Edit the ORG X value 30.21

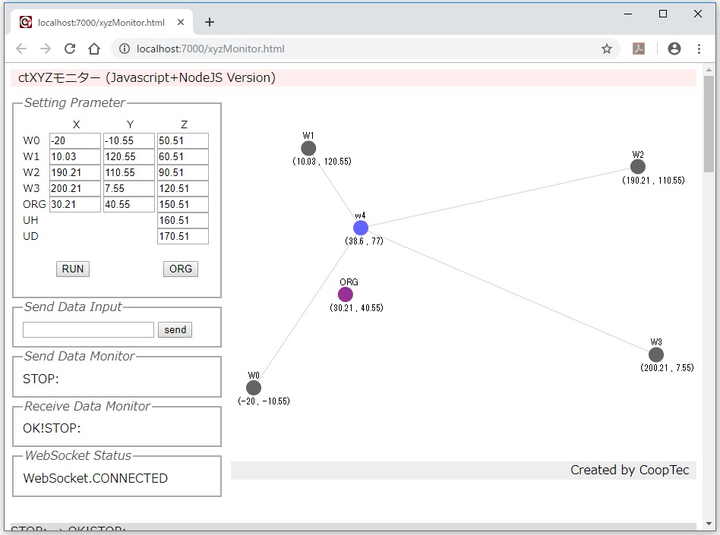tap(75, 204)
